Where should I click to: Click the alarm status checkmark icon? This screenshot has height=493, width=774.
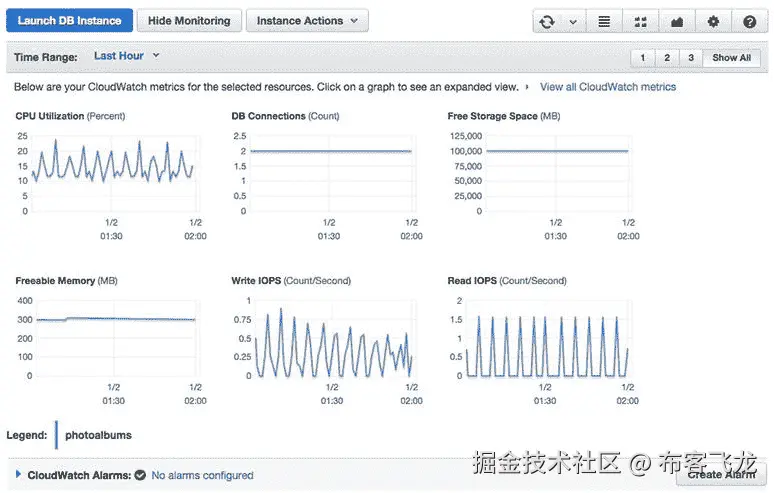click(140, 475)
